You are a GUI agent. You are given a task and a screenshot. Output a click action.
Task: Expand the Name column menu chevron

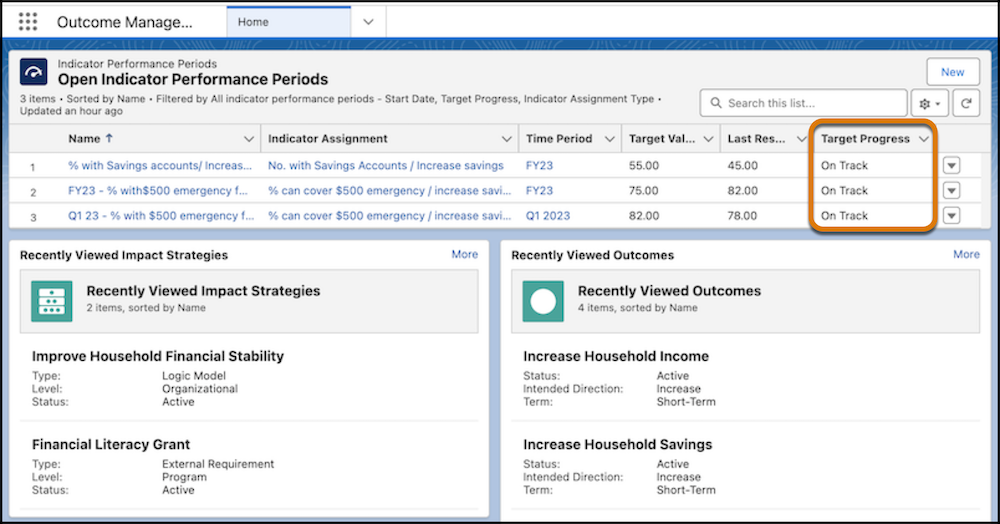(x=249, y=139)
